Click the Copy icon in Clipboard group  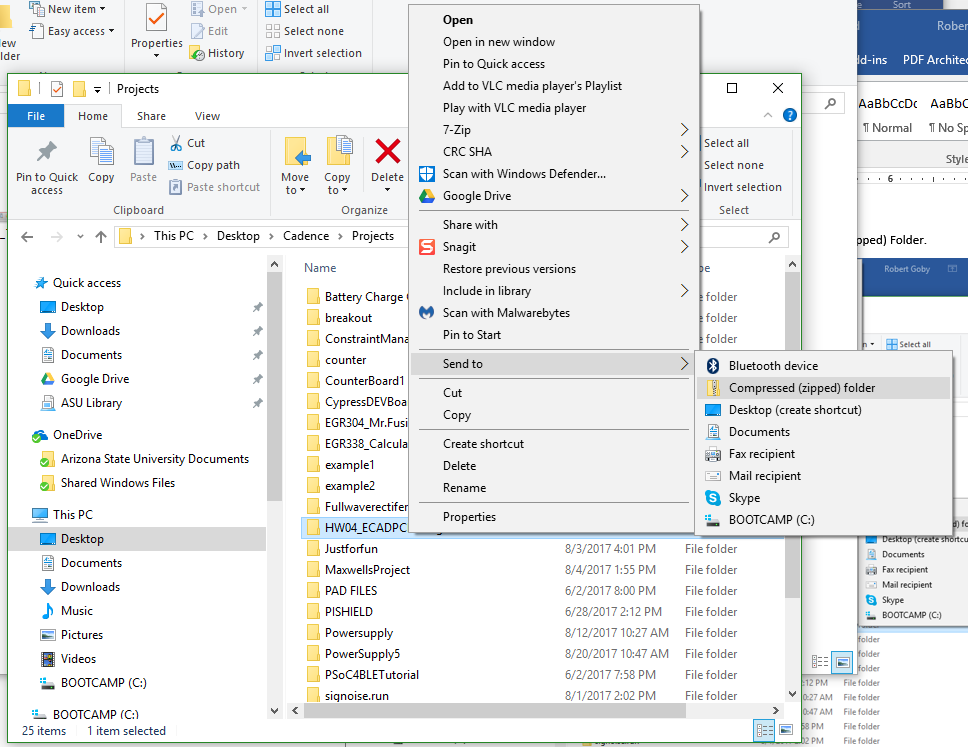101,152
